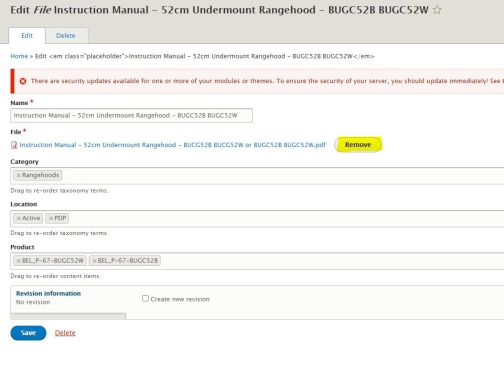The image size is (504, 372).
Task: Remove the Rangehoods category tag
Action: (19, 175)
